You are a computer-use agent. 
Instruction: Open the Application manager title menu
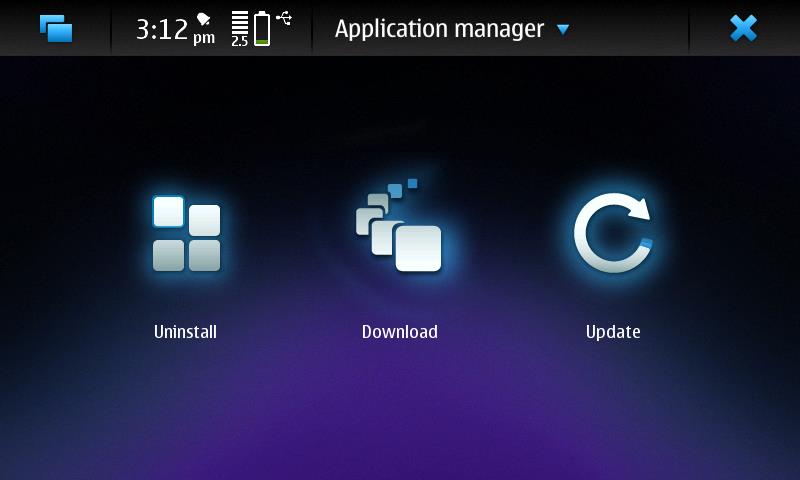(439, 29)
